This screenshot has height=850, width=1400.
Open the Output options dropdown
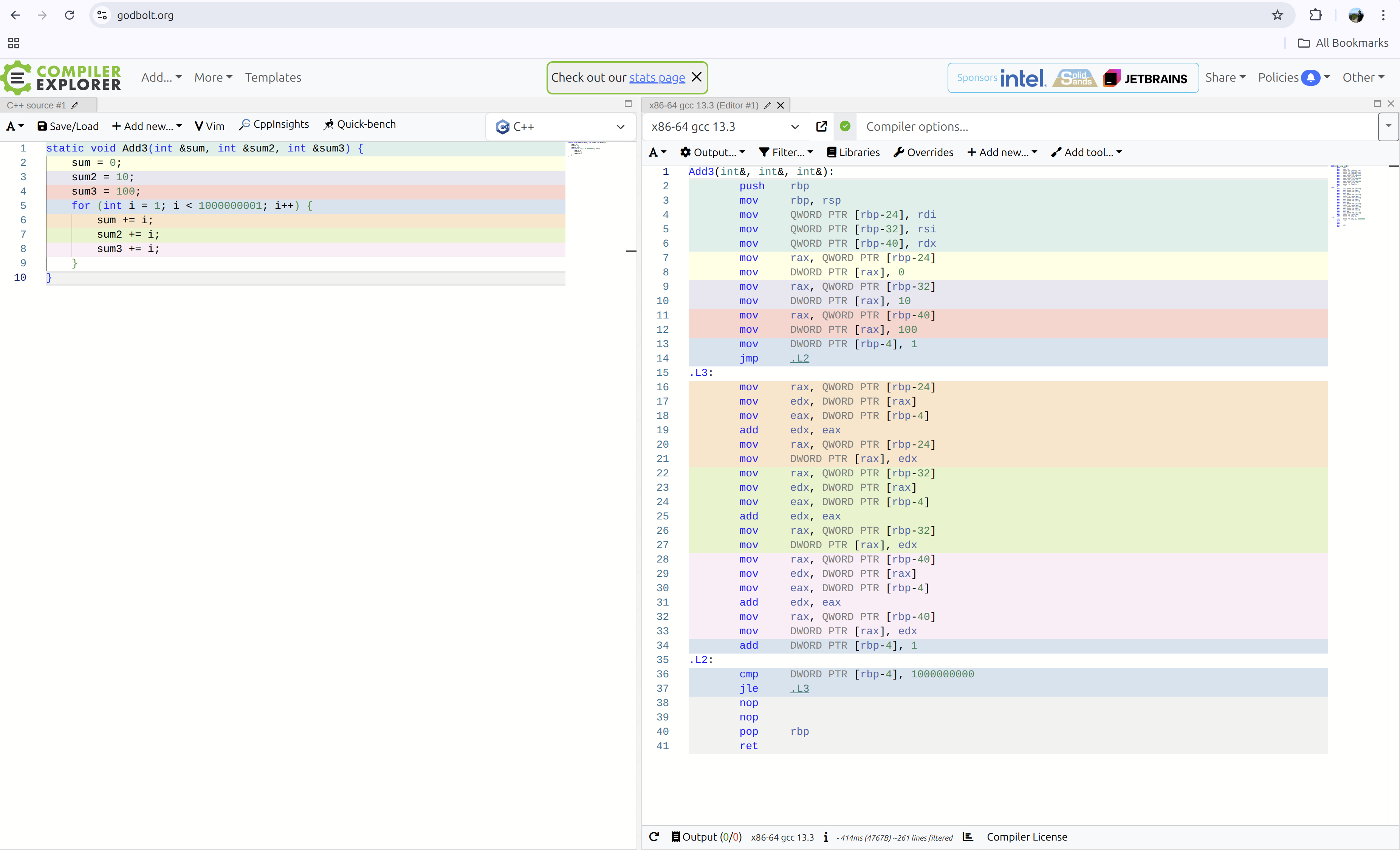point(712,151)
